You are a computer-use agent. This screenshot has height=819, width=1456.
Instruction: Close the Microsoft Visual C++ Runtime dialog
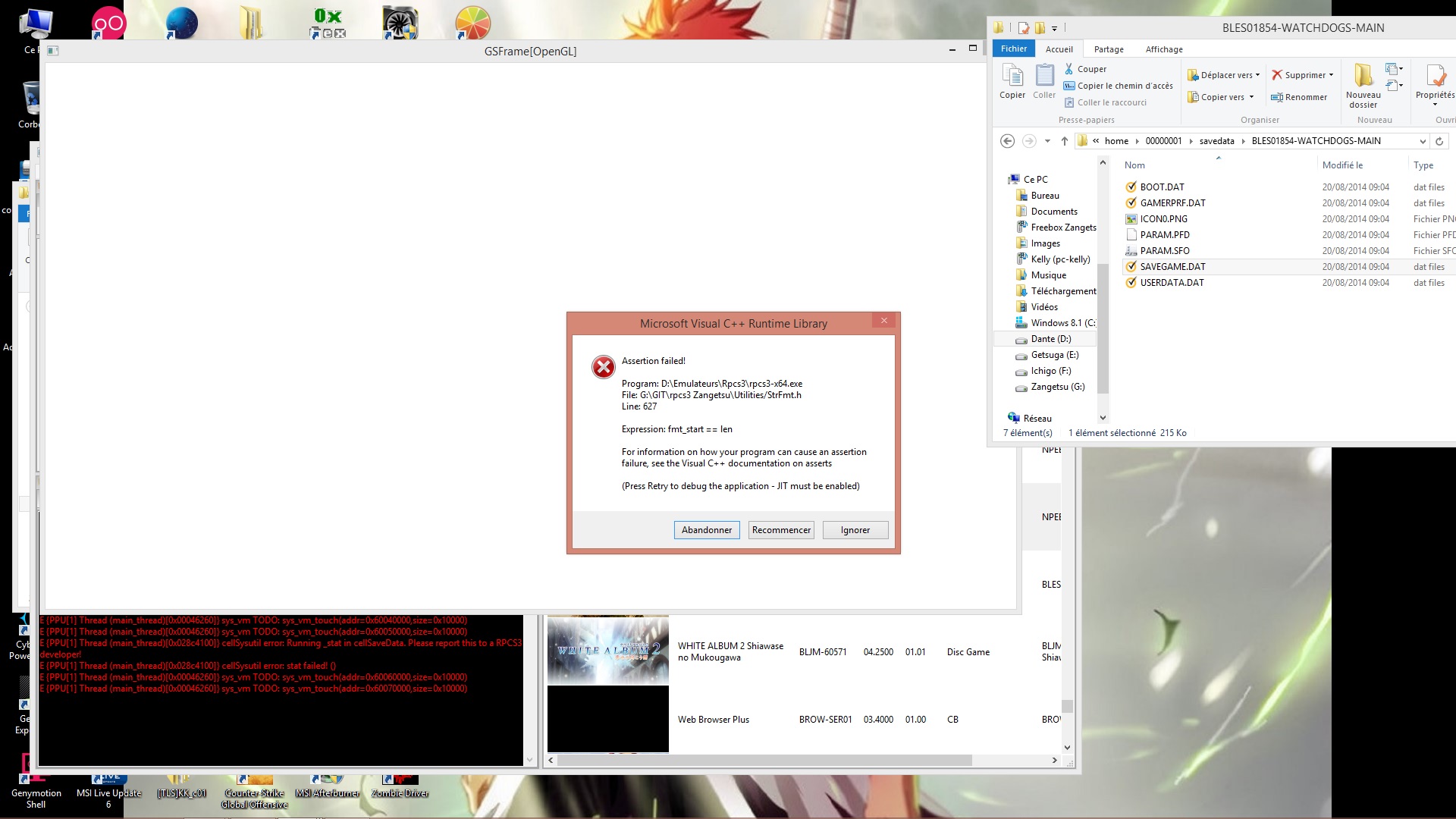883,321
